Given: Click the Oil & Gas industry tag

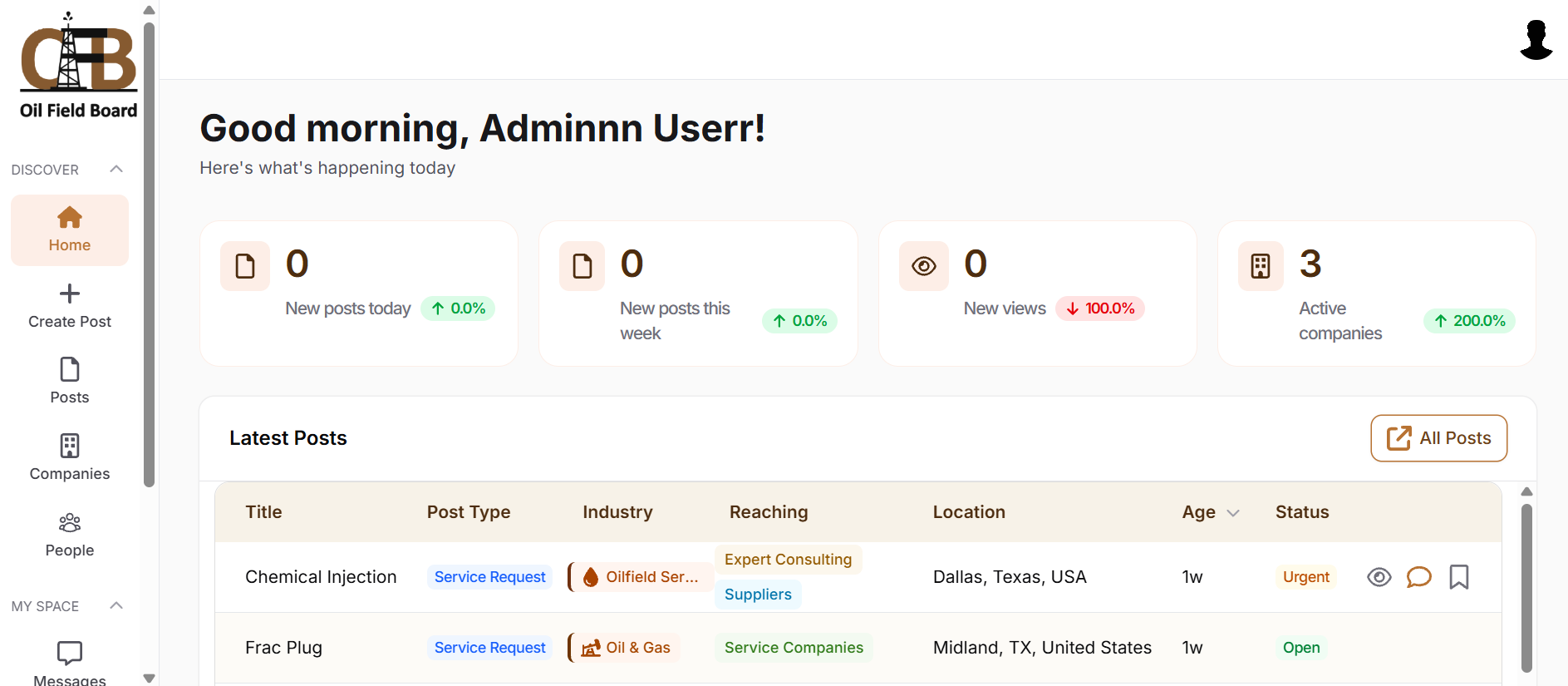Looking at the screenshot, I should (x=625, y=648).
